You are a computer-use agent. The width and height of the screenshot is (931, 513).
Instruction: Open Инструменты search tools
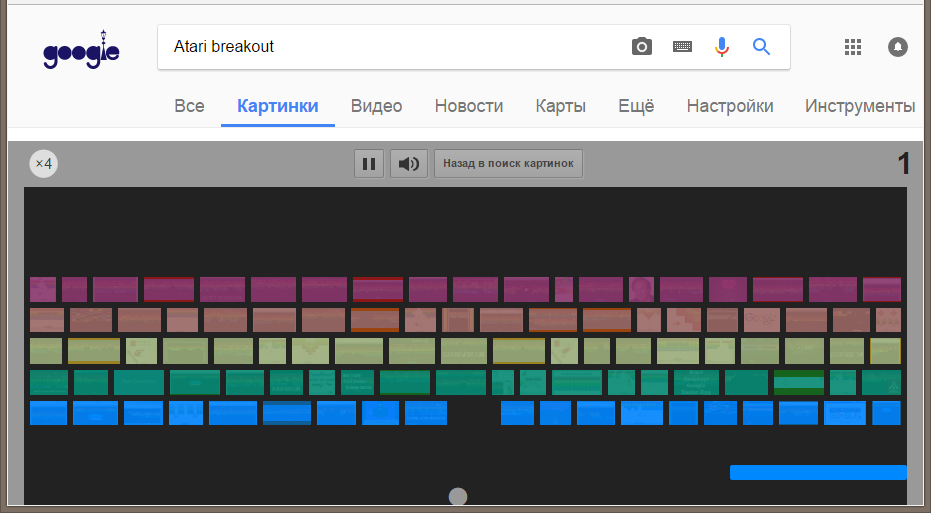tap(860, 106)
